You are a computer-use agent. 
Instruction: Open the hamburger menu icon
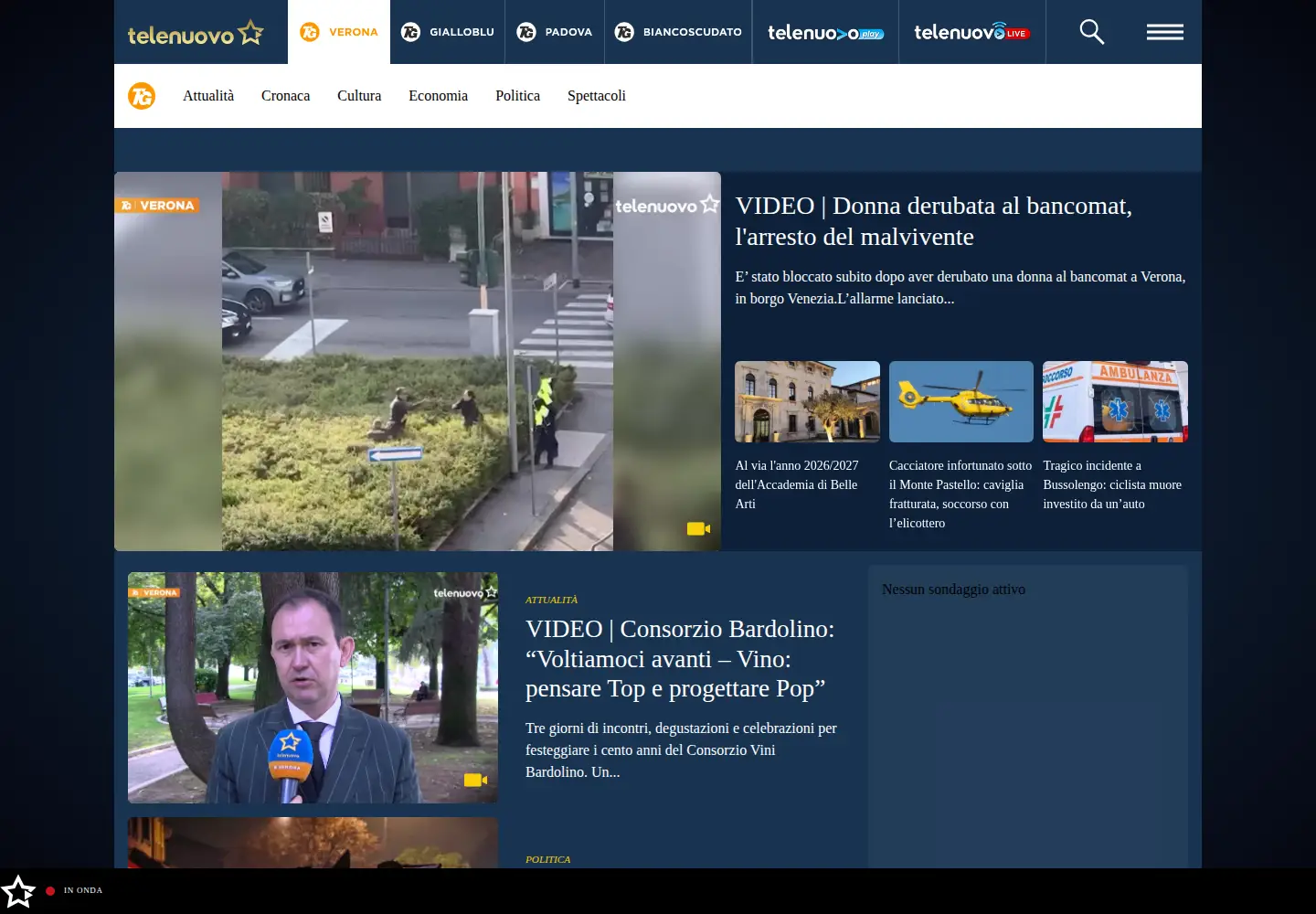click(1165, 32)
